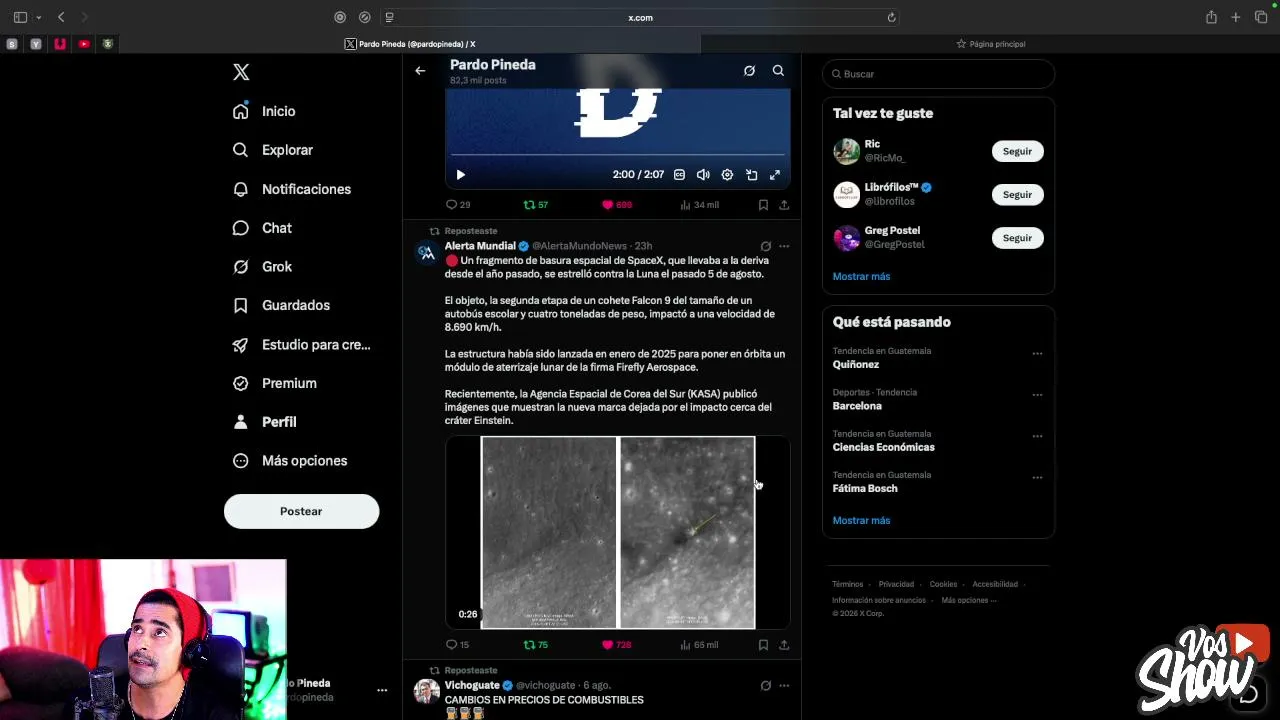Ask Grok about the Alerta Mundial post
This screenshot has height=720, width=1280.
[765, 246]
